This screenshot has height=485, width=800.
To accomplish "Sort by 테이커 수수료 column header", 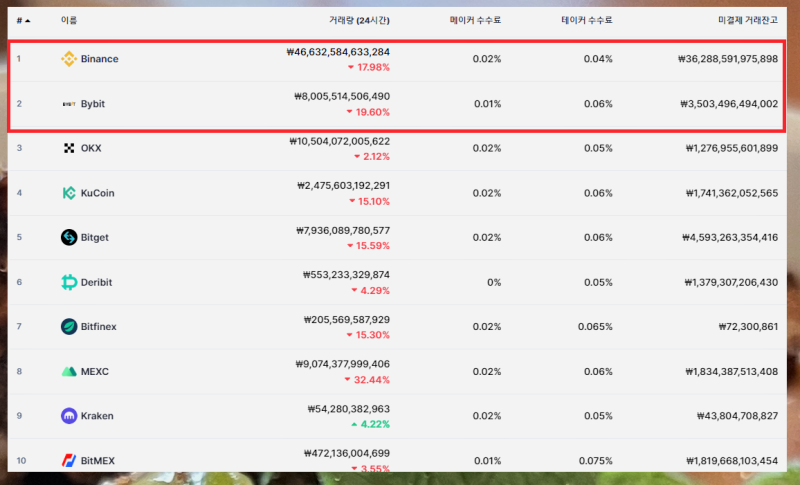I will pos(587,20).
